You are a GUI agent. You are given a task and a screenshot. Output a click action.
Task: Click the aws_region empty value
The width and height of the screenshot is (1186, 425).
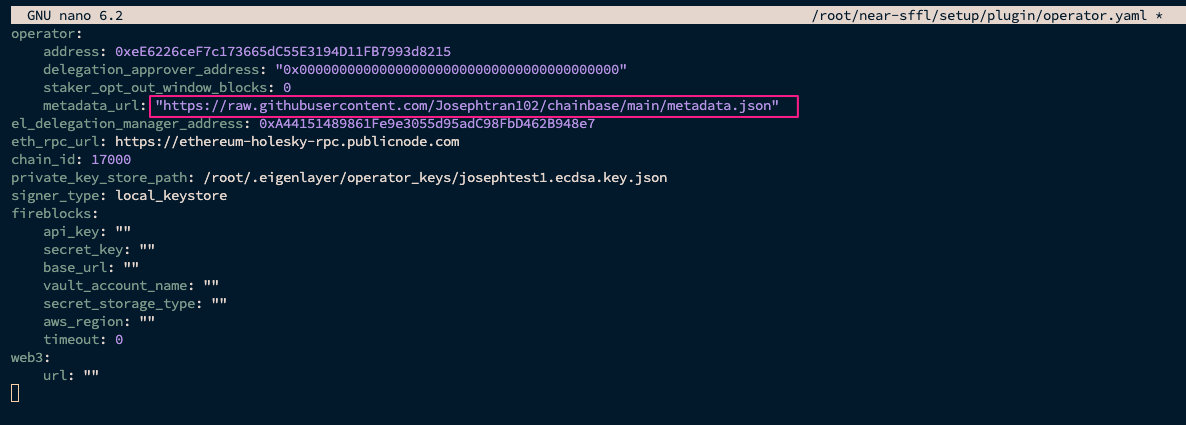point(147,322)
